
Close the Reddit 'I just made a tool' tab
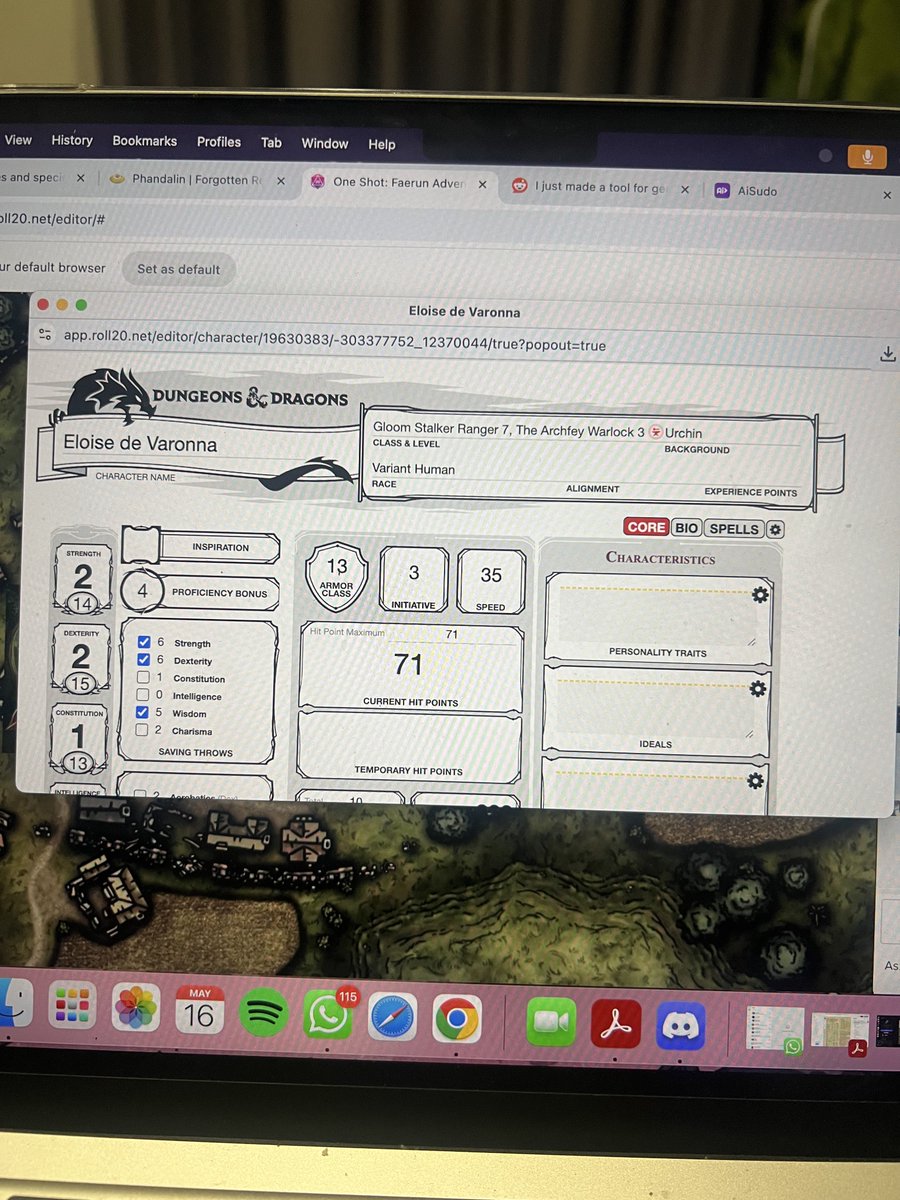coord(685,188)
